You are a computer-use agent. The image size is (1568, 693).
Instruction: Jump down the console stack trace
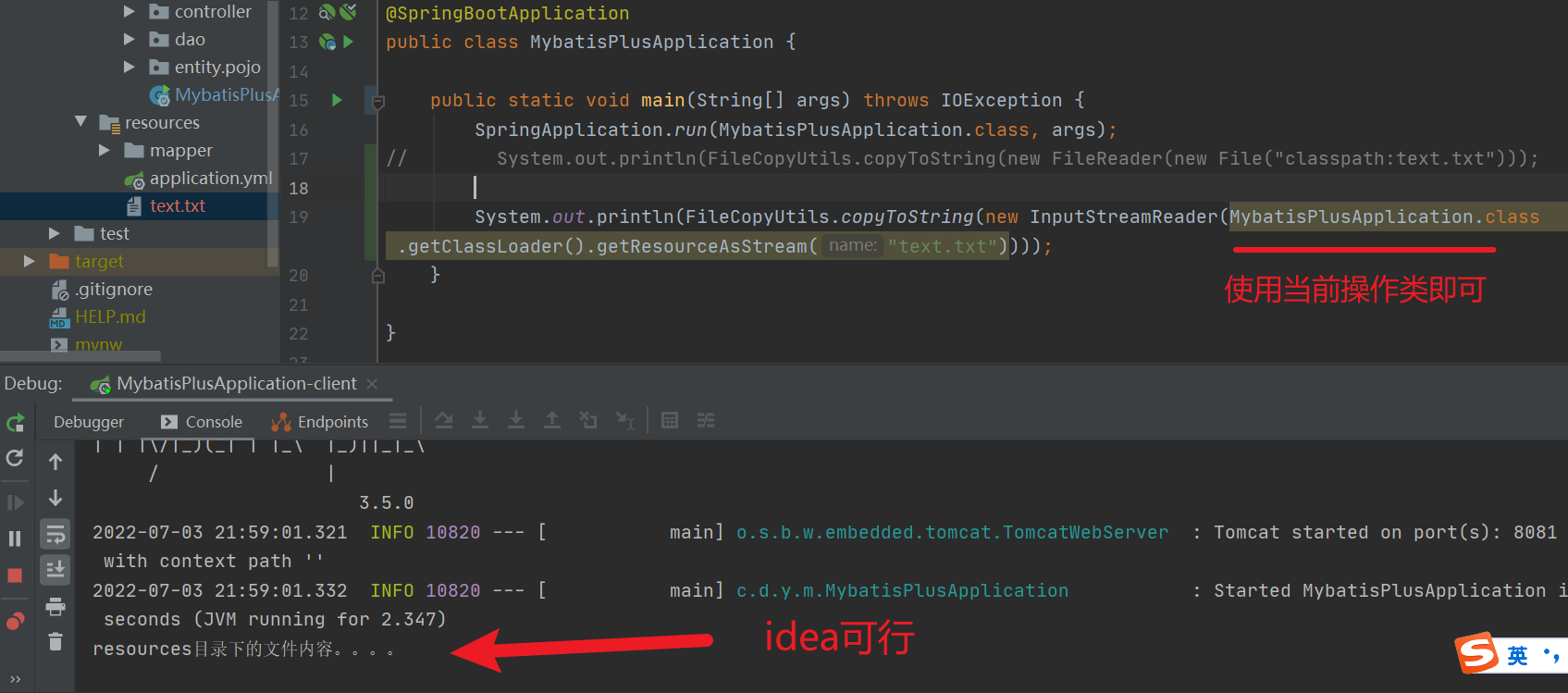[56, 498]
